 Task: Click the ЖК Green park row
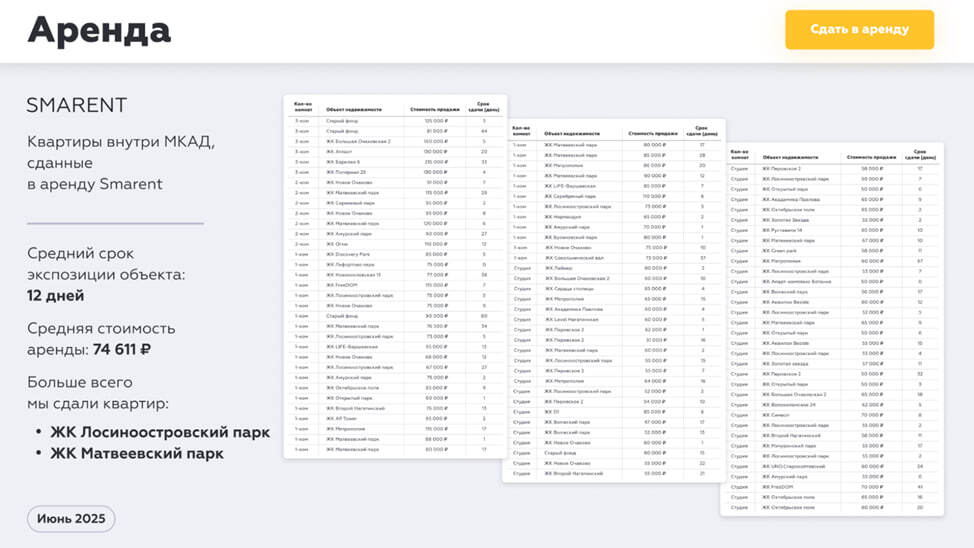[832, 251]
